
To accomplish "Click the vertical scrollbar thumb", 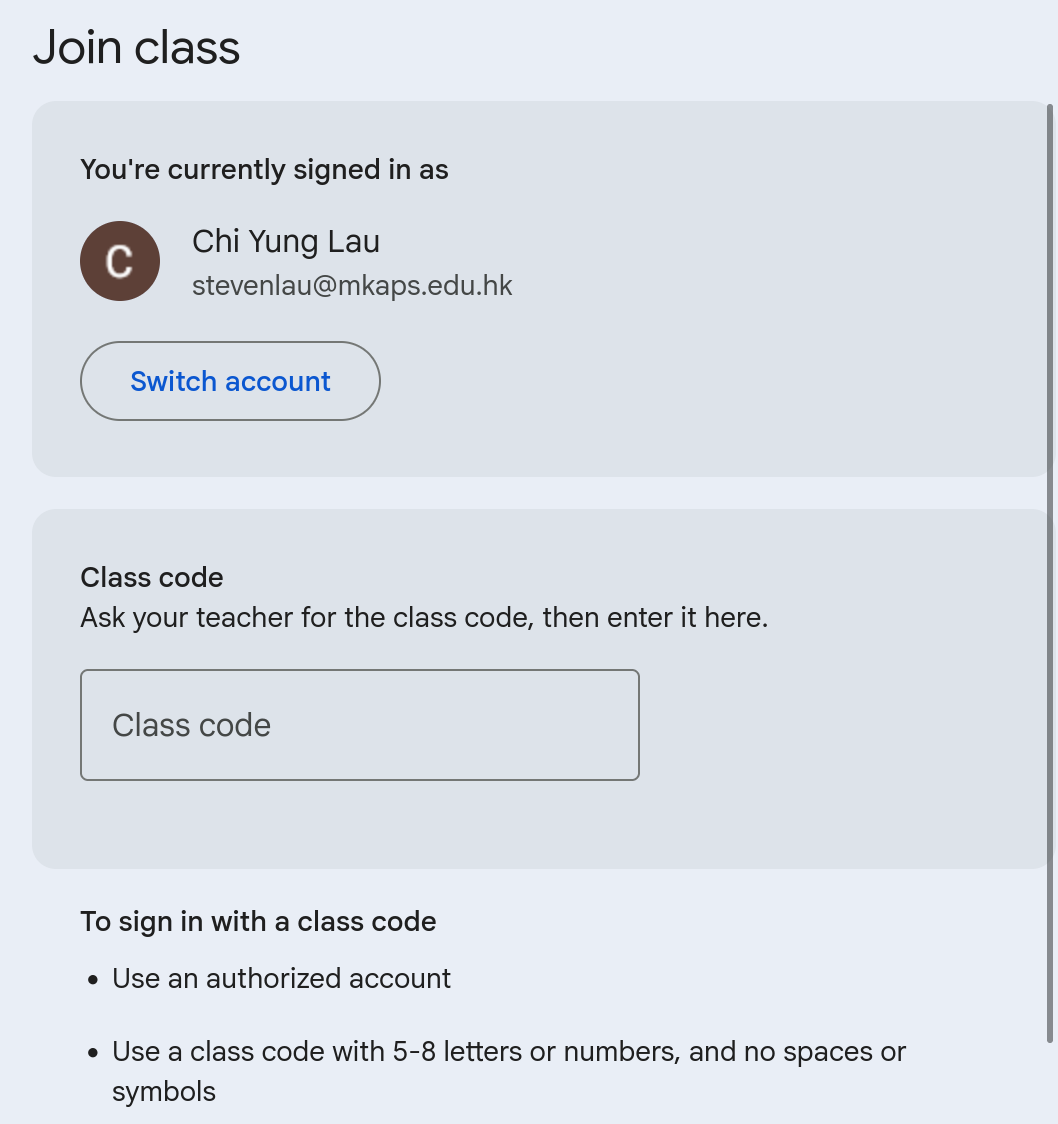I will (x=1049, y=570).
